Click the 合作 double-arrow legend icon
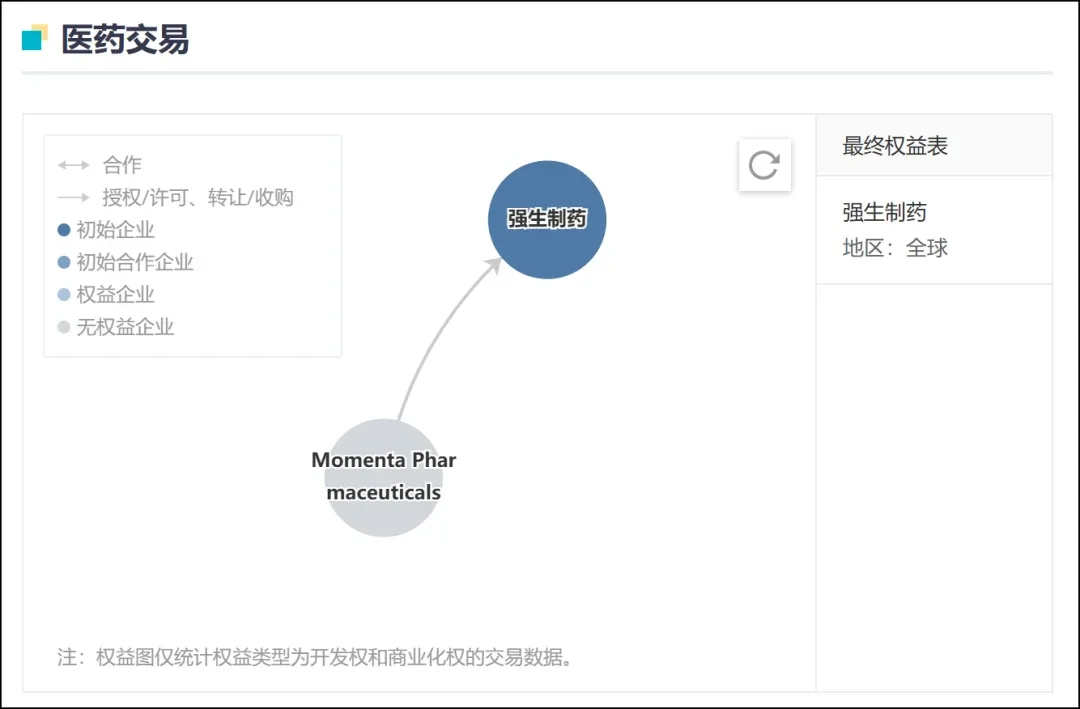Image resolution: width=1080 pixels, height=709 pixels. click(74, 165)
